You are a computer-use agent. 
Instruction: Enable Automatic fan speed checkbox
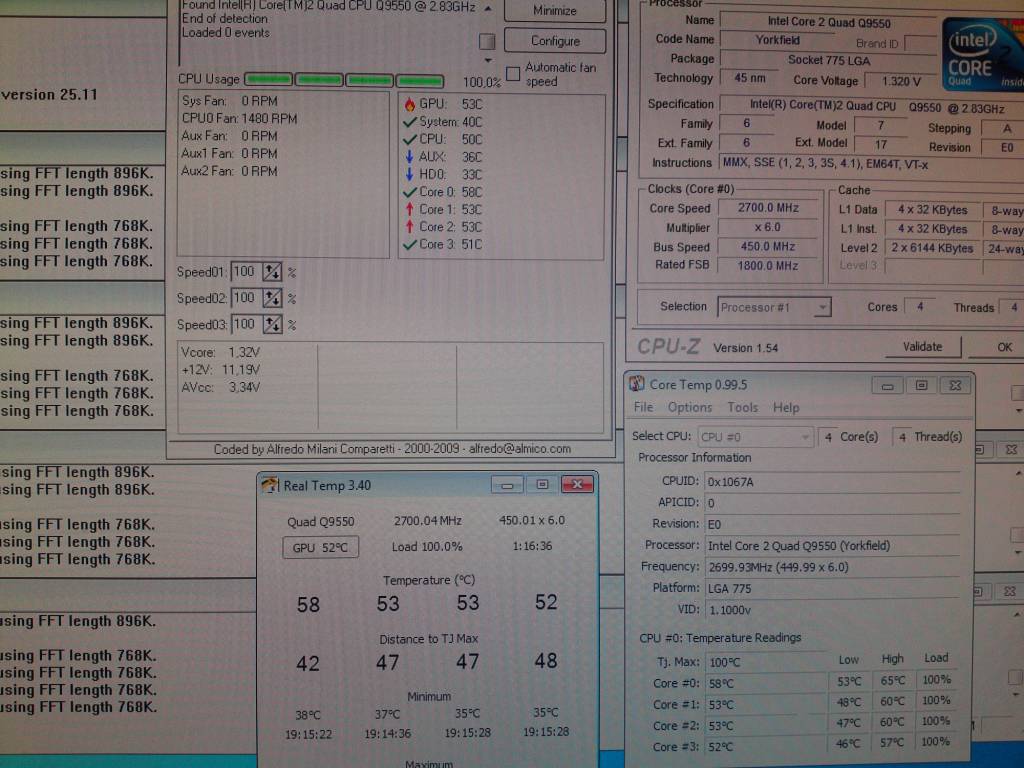click(513, 73)
